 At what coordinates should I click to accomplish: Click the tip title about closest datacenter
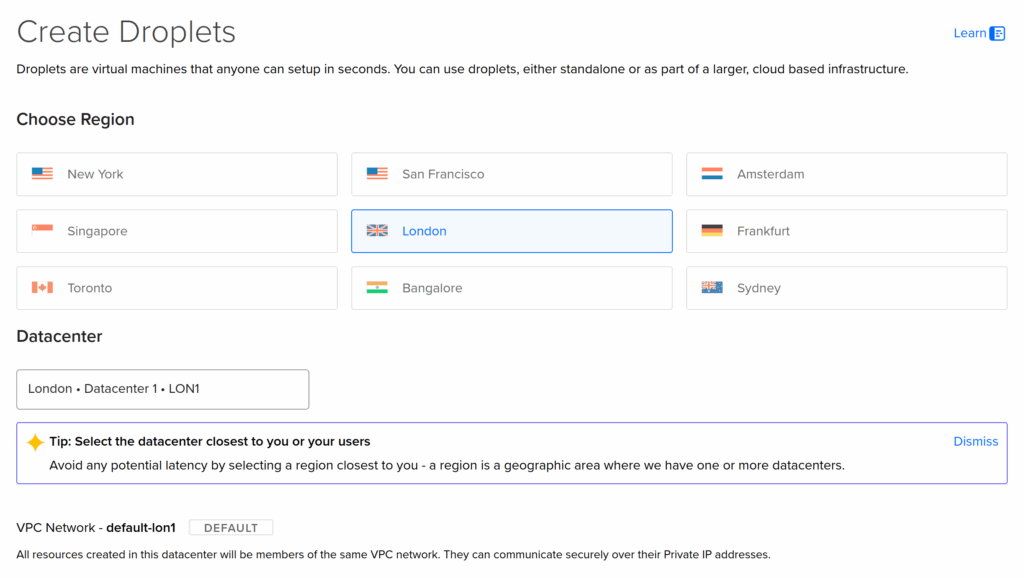210,442
